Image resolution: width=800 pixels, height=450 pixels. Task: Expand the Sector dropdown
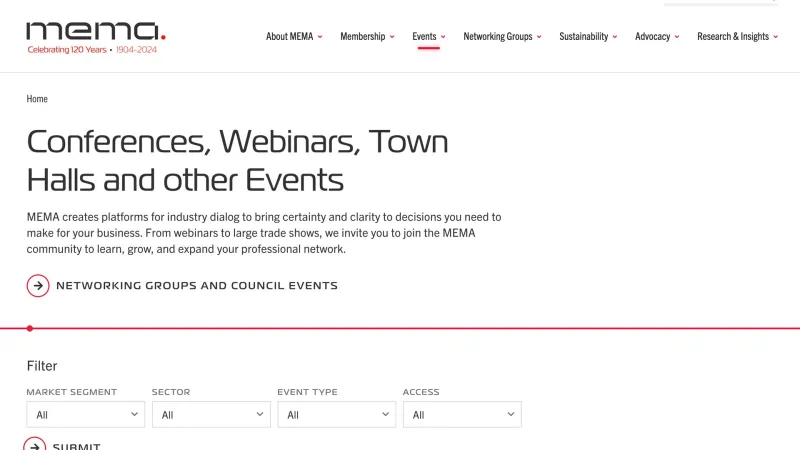pos(211,414)
